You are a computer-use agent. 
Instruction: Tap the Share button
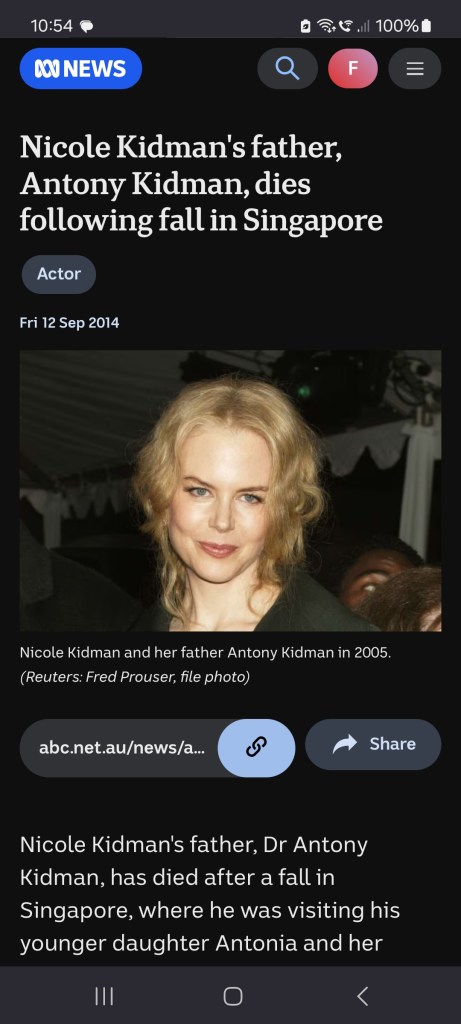pos(373,744)
